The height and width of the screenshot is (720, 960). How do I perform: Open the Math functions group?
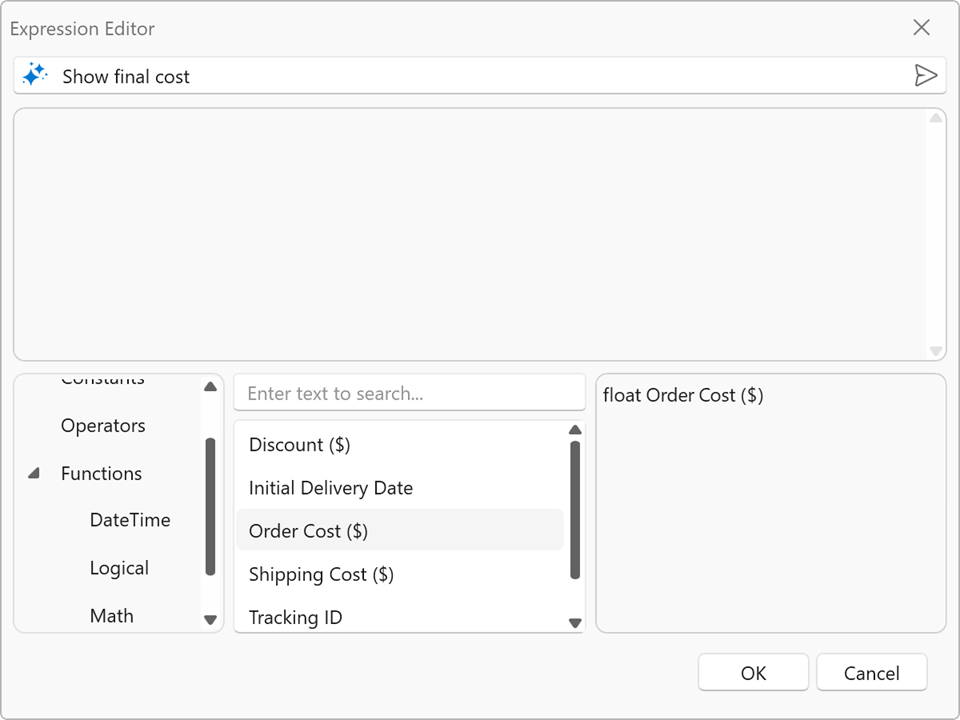pyautogui.click(x=111, y=615)
